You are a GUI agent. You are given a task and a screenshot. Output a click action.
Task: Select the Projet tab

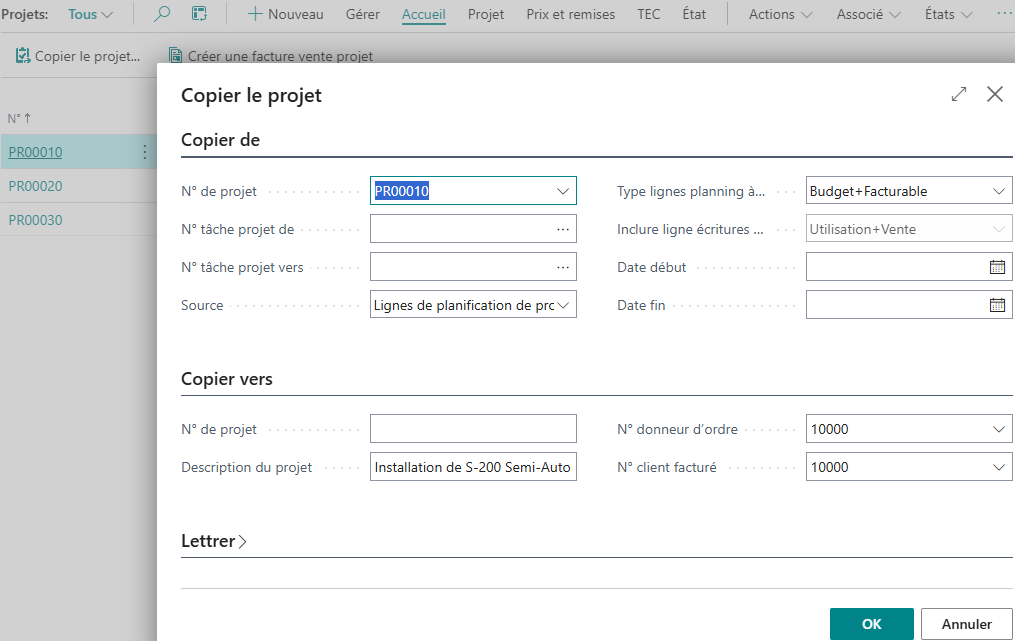click(485, 14)
